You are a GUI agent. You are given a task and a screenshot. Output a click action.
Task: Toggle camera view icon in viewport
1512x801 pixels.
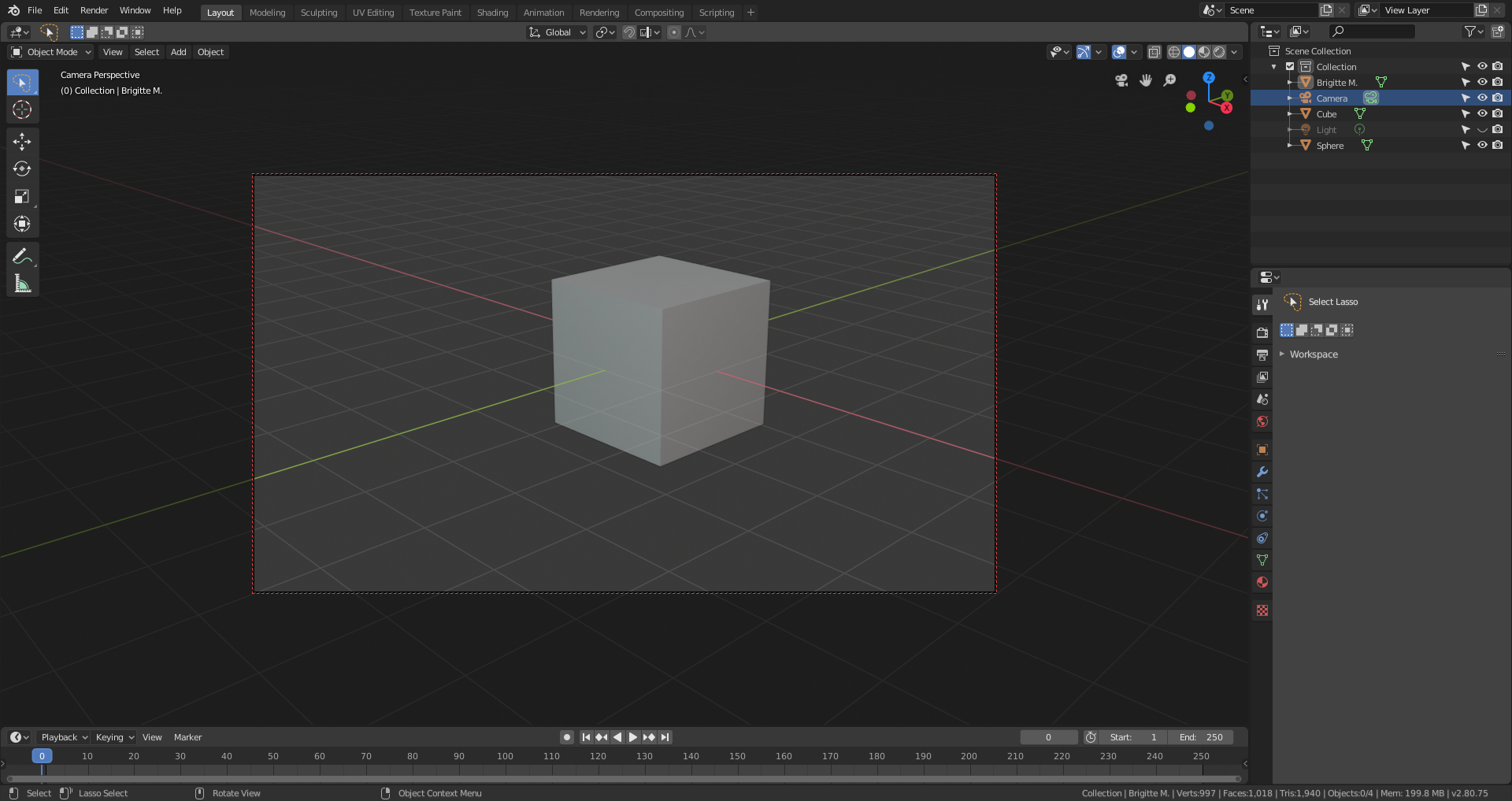click(x=1121, y=80)
